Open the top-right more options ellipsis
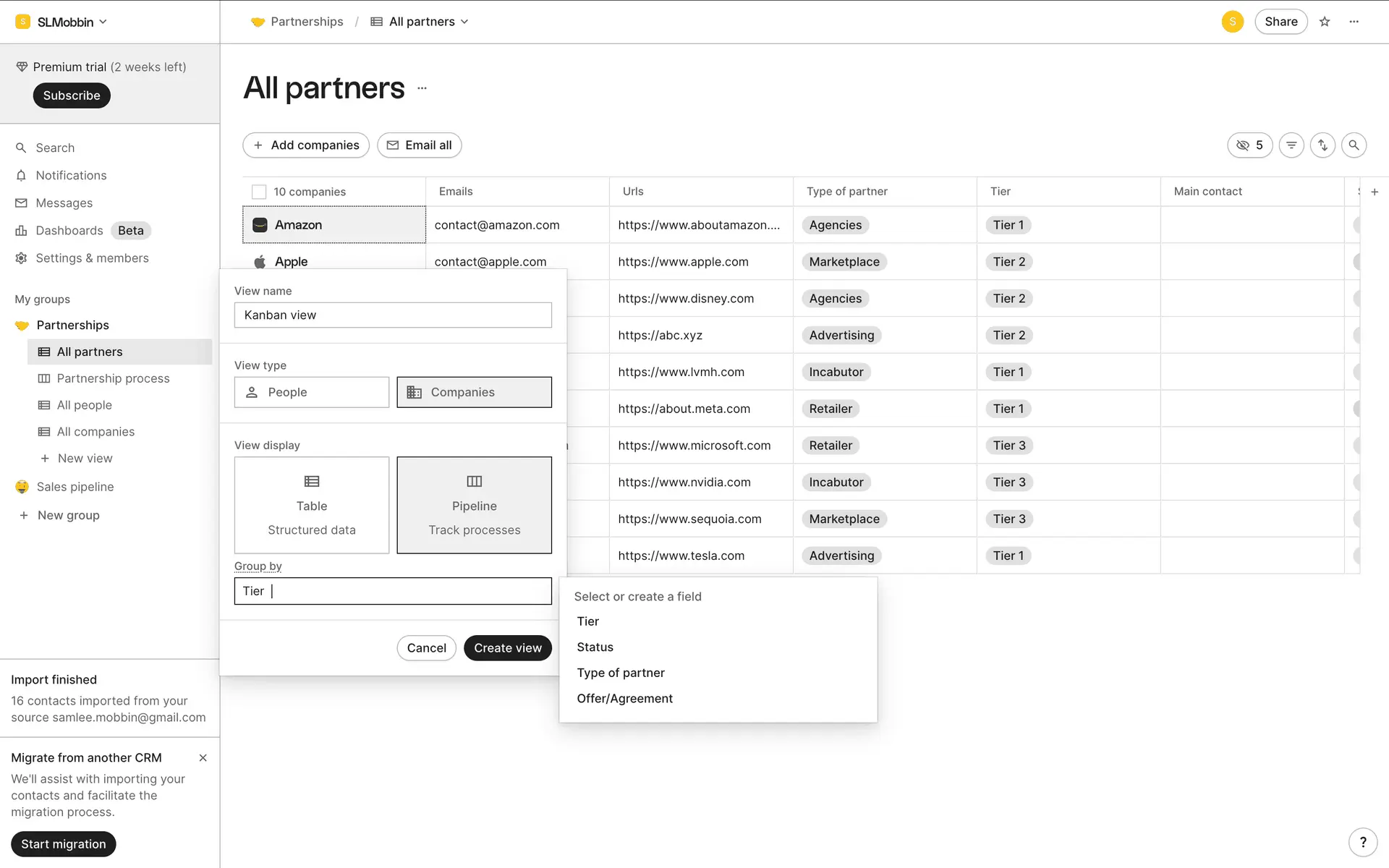 1354,22
